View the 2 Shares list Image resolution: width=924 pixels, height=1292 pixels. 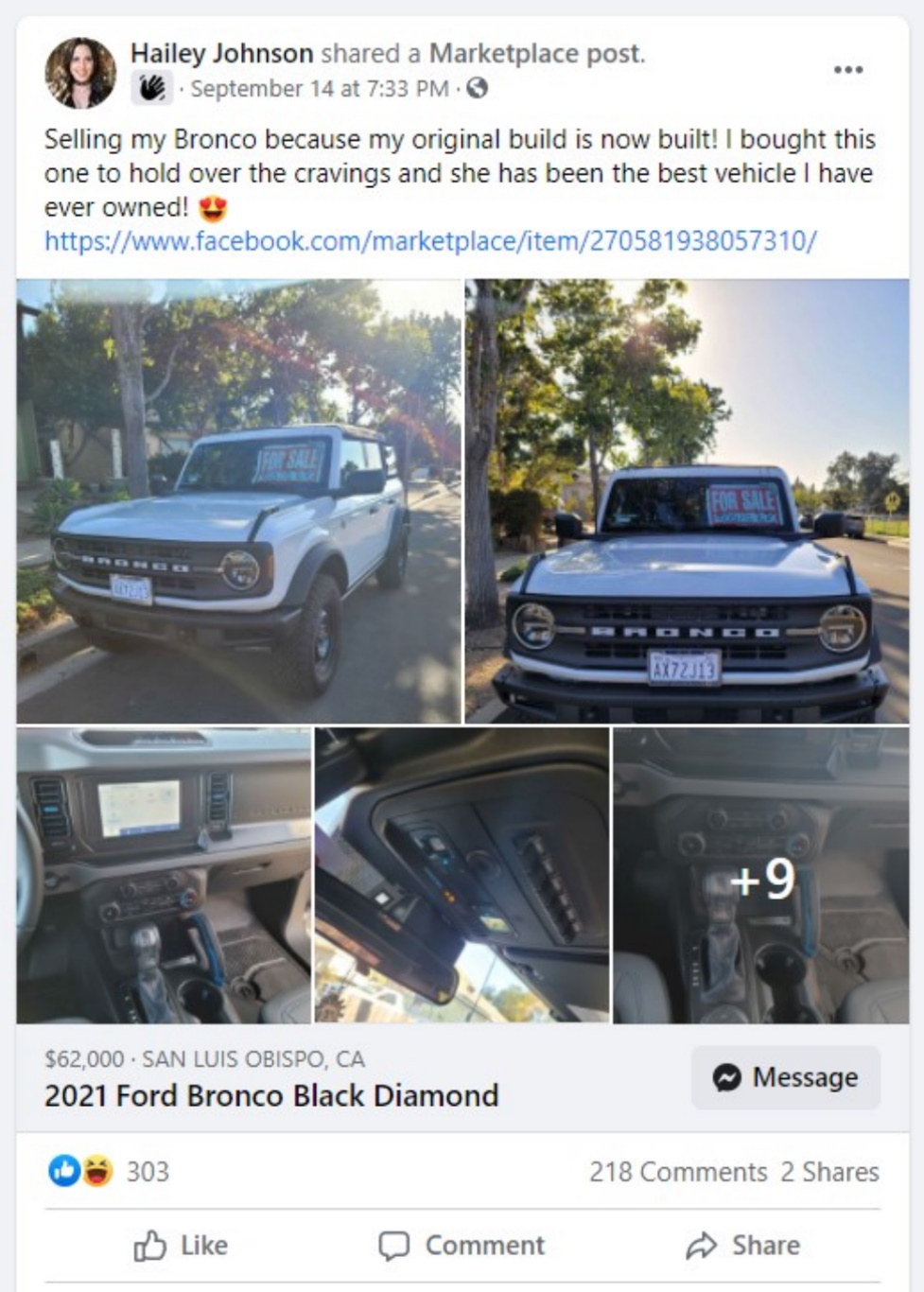tap(829, 1172)
